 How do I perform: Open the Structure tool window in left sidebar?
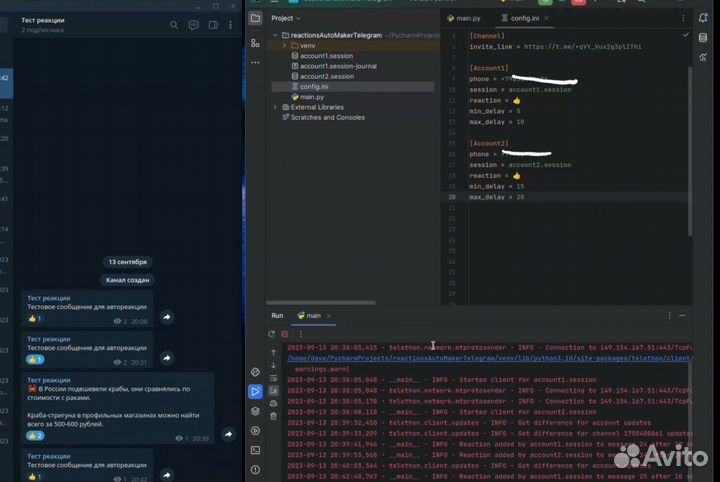256,42
